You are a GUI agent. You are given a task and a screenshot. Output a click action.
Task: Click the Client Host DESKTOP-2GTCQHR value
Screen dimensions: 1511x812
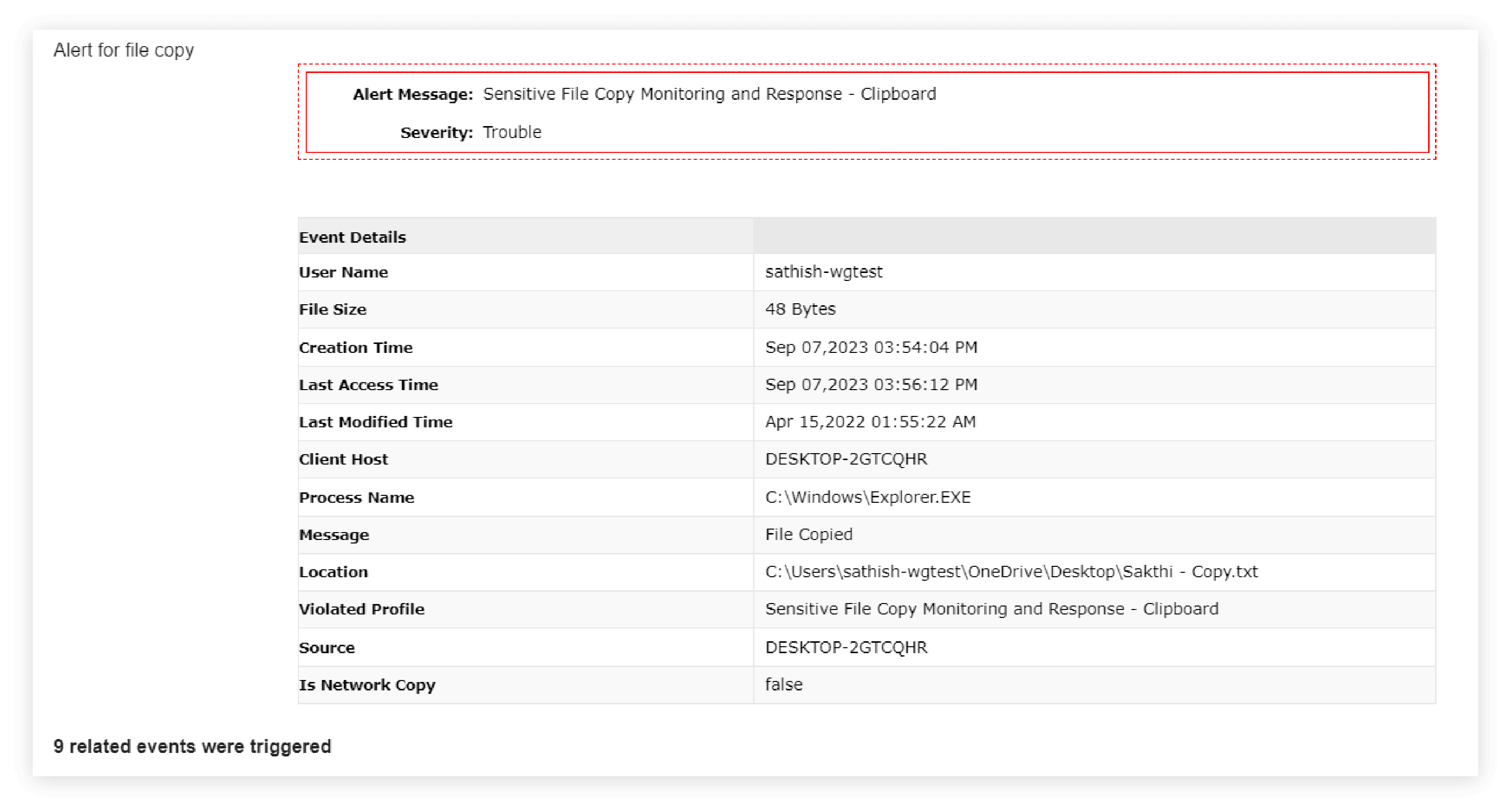846,459
